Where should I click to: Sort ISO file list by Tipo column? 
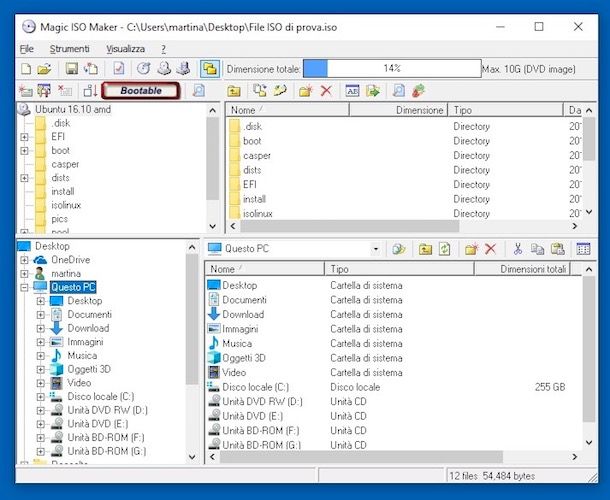[505, 110]
